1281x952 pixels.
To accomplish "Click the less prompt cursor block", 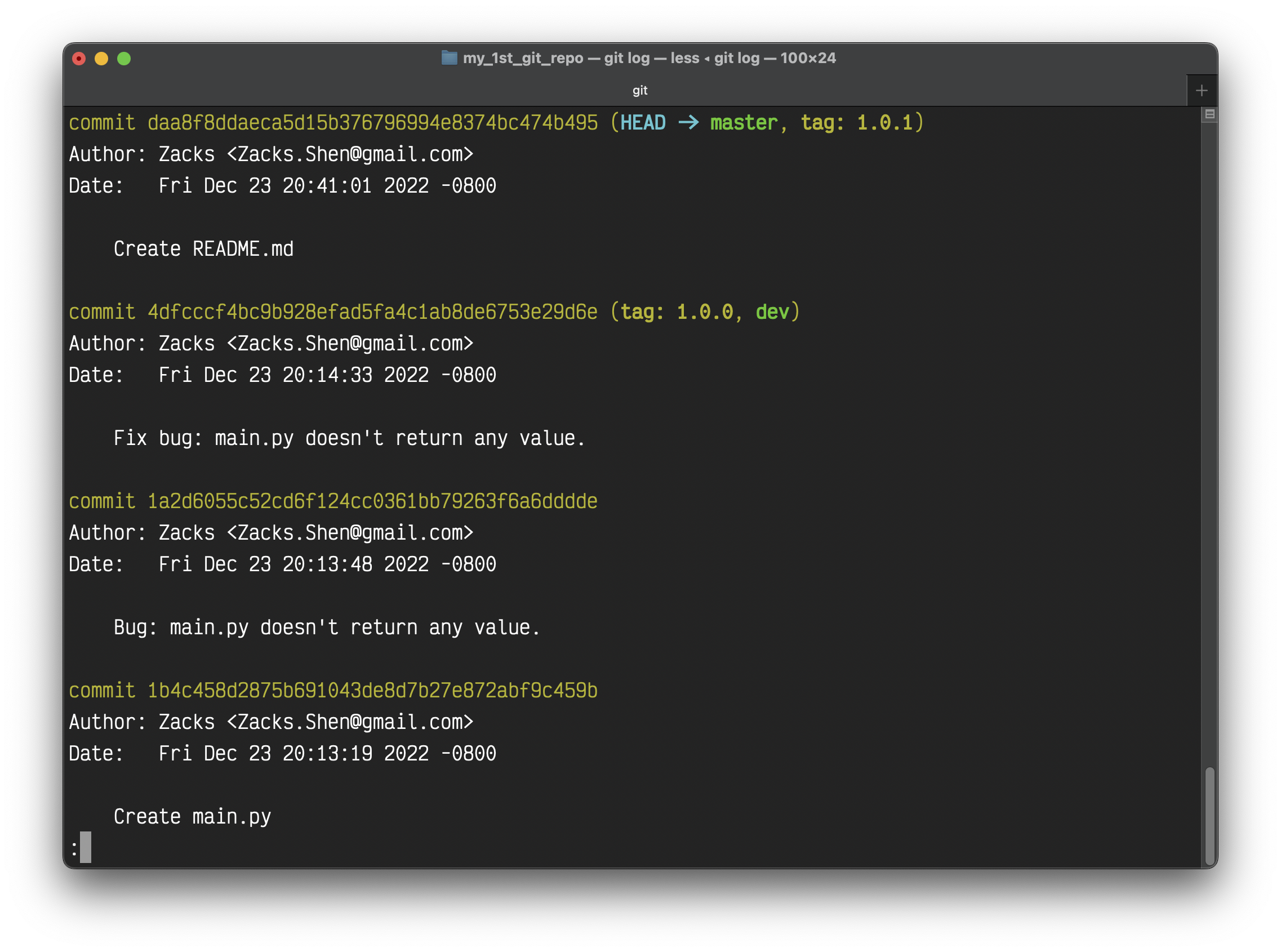I will click(x=85, y=847).
